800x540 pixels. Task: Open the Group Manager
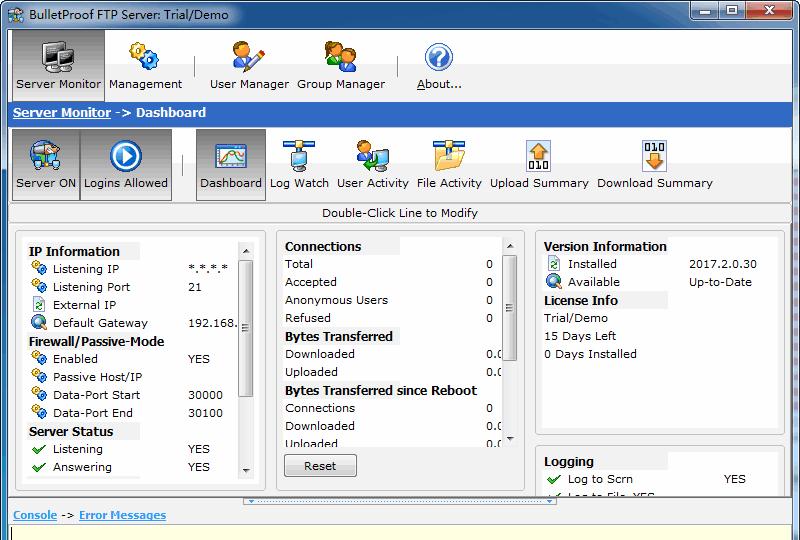[341, 65]
